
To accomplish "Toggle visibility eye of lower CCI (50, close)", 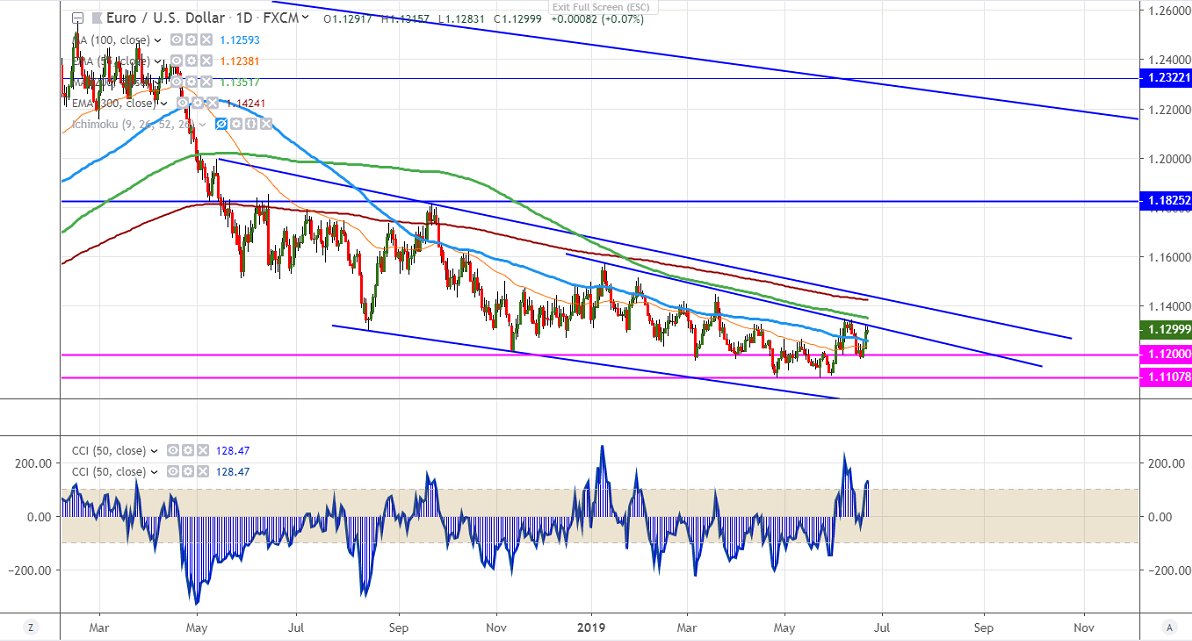I will point(173,472).
